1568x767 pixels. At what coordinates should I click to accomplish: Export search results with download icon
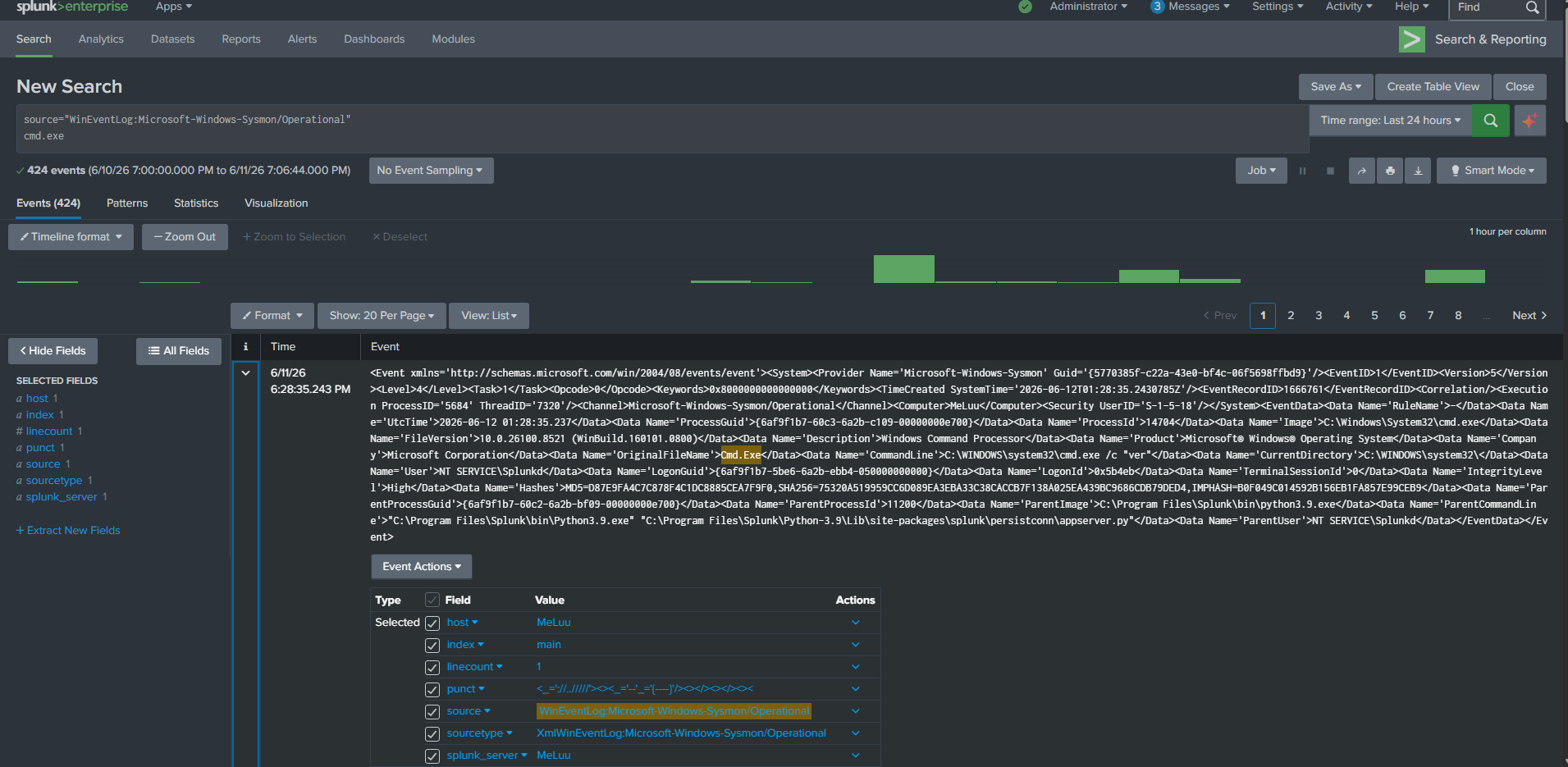point(1418,171)
